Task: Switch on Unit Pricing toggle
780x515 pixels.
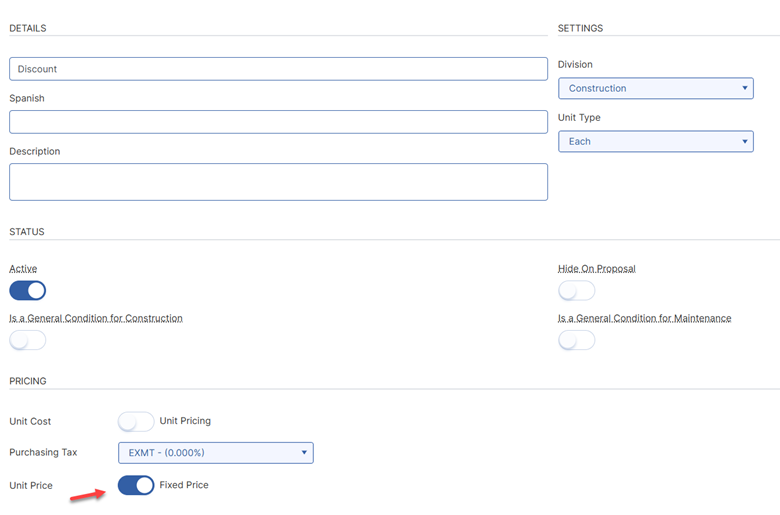Action: coord(136,421)
